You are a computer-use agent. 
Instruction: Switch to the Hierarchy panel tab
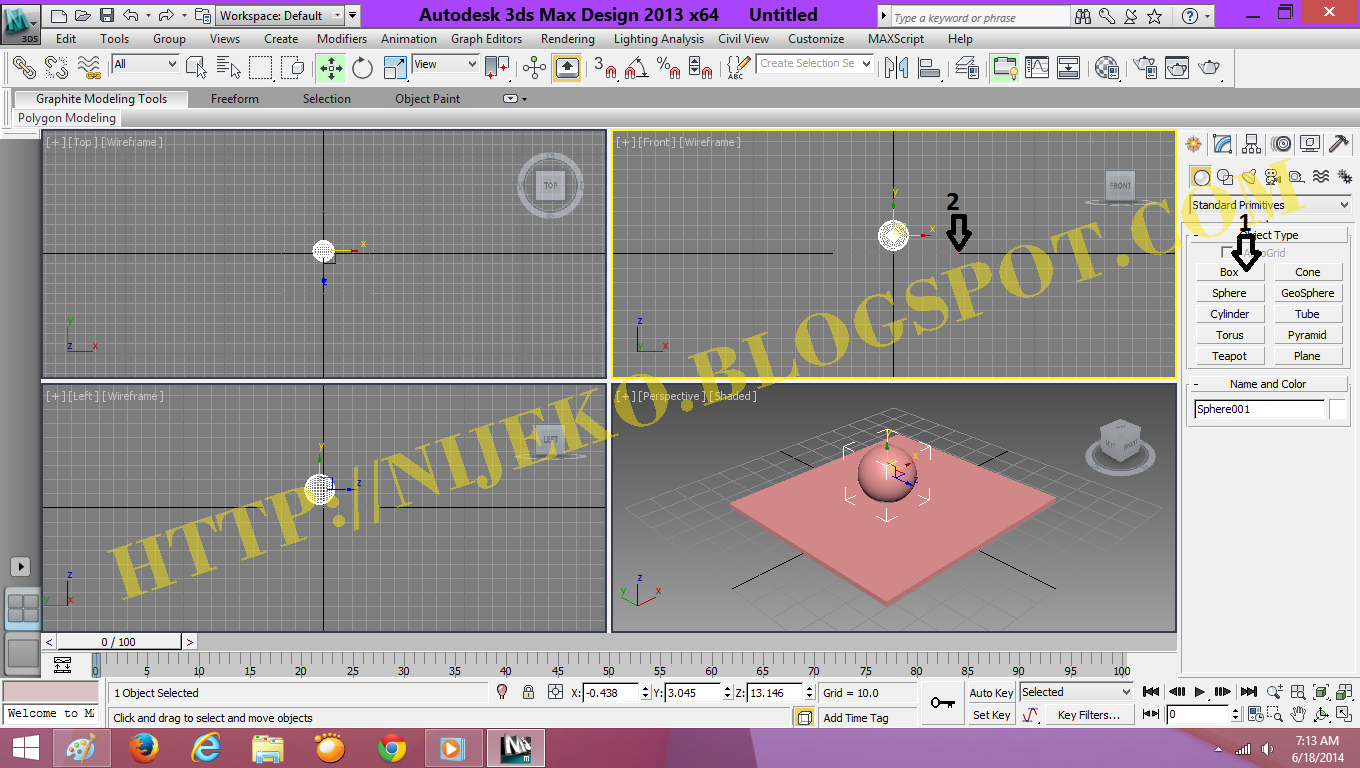1251,144
